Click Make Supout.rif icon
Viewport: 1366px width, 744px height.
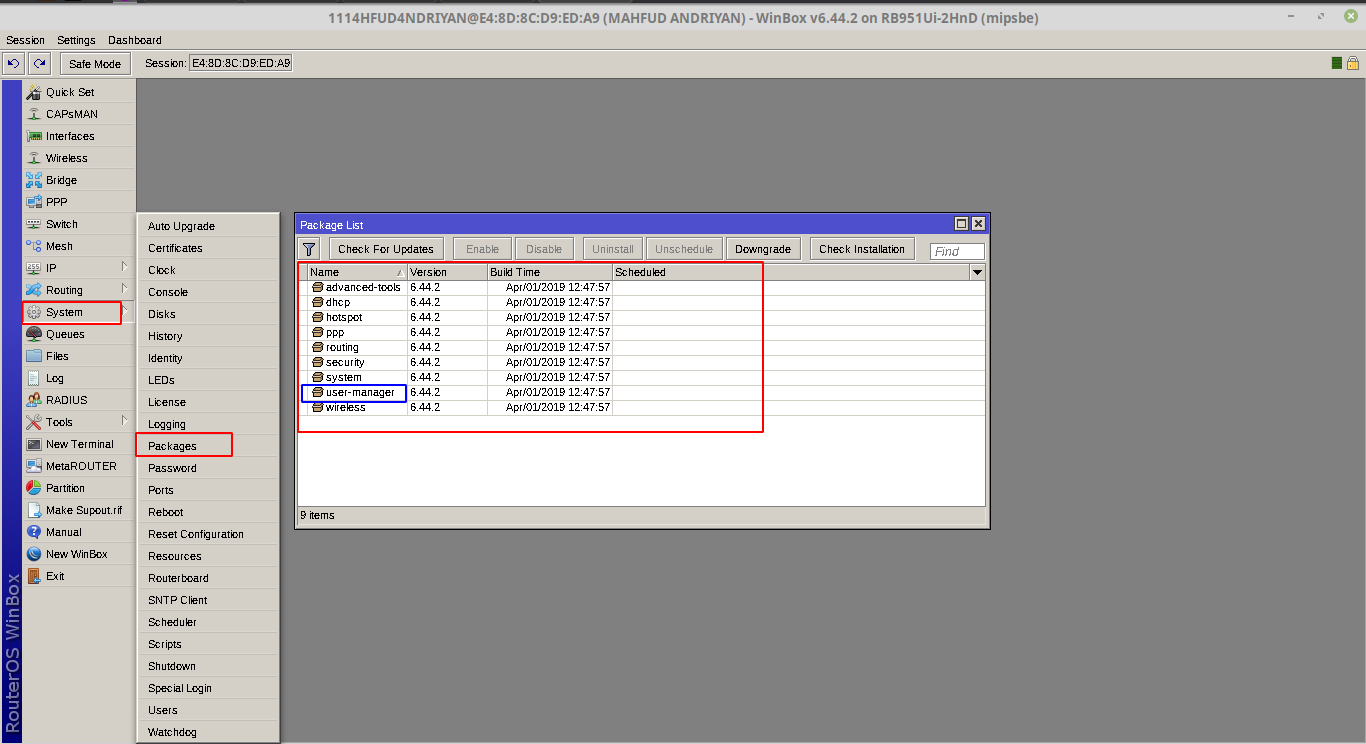tap(34, 510)
